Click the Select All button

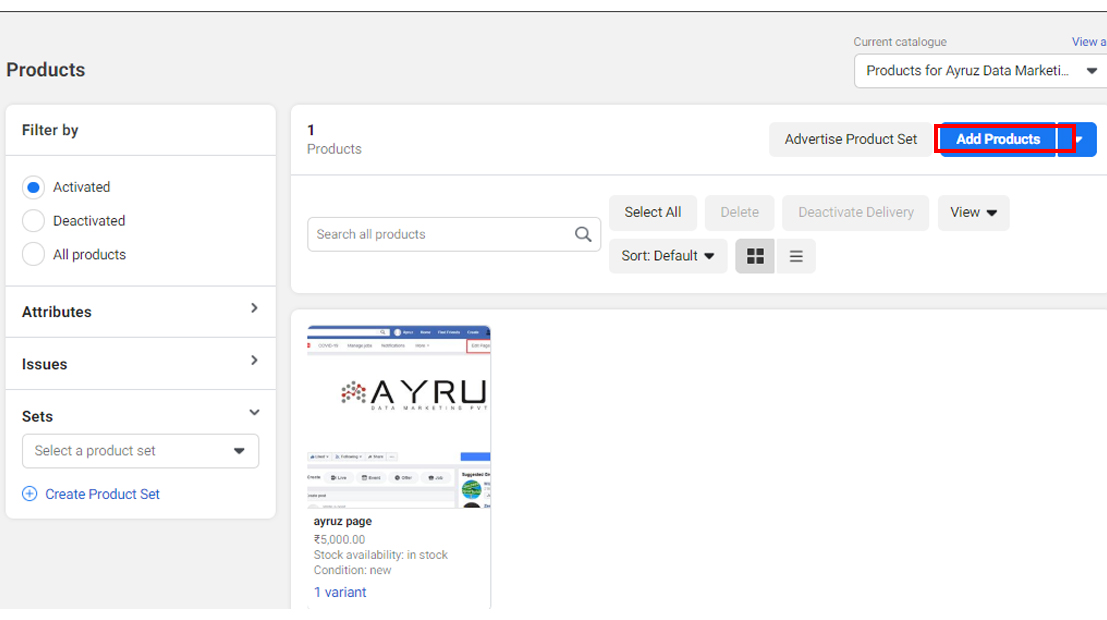(652, 213)
